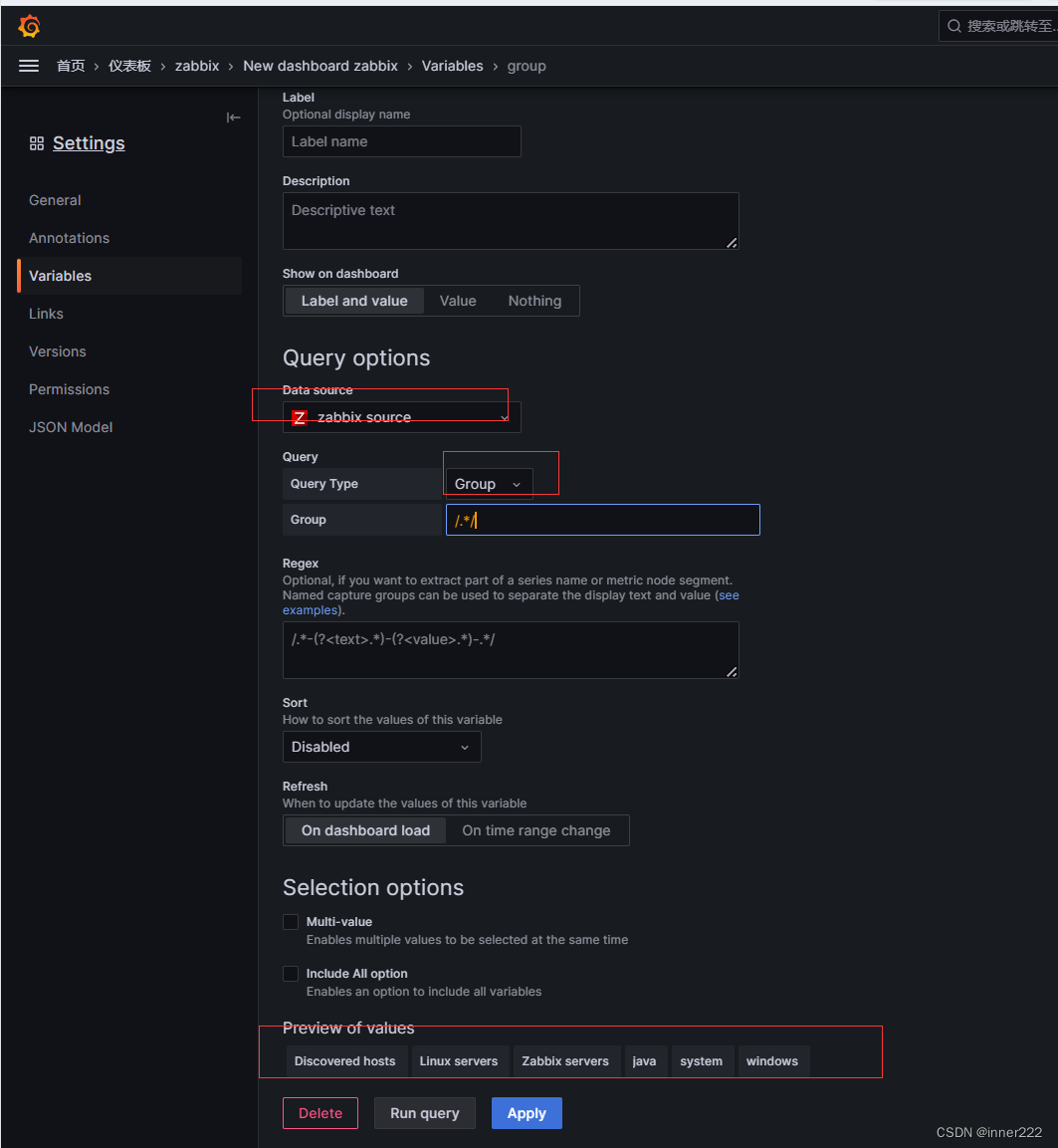Viewport: 1058px width, 1148px height.
Task: Open the Sort Disabled dropdown
Action: click(x=381, y=747)
